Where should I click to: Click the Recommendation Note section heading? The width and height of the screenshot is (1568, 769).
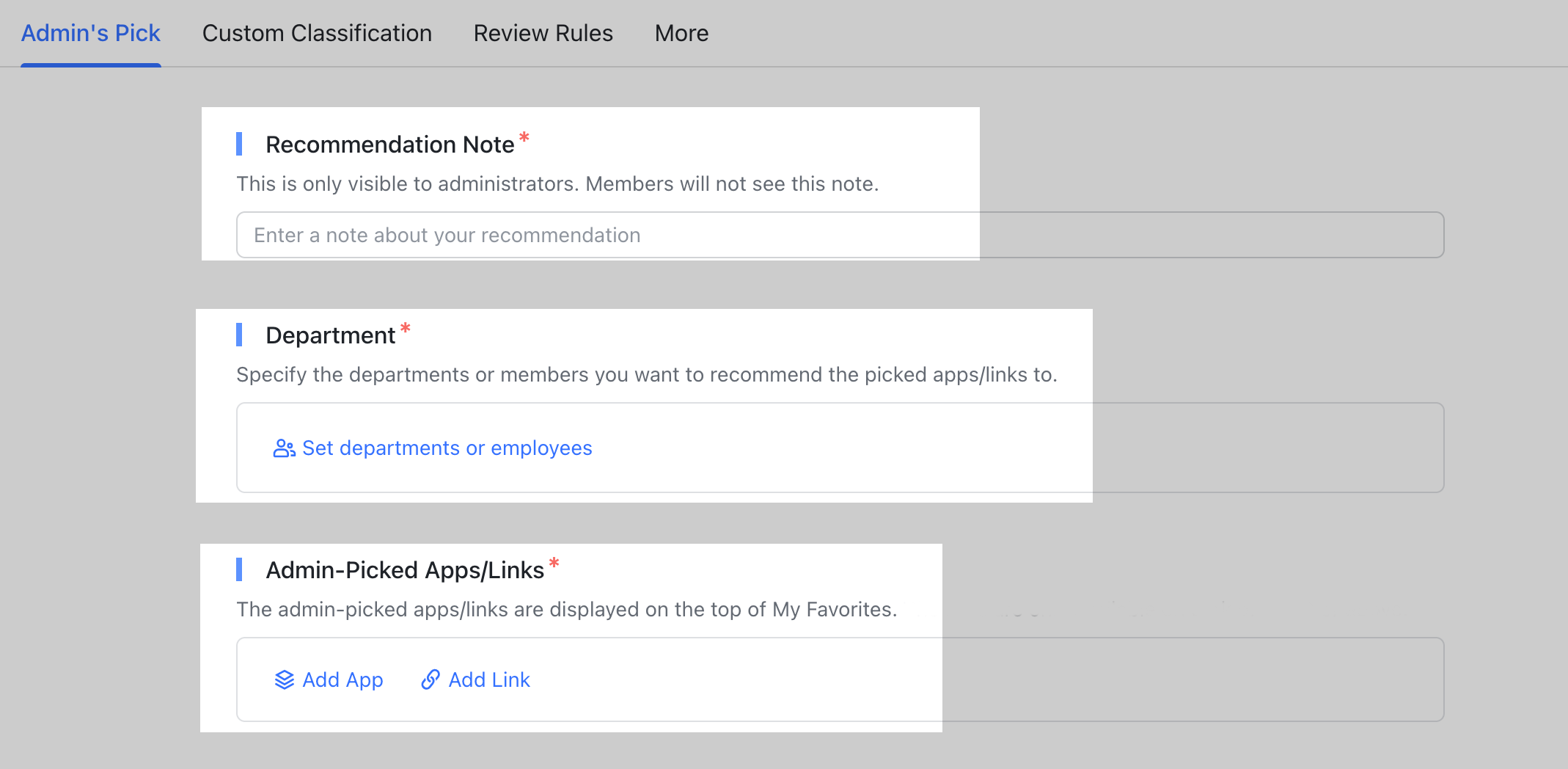(391, 144)
